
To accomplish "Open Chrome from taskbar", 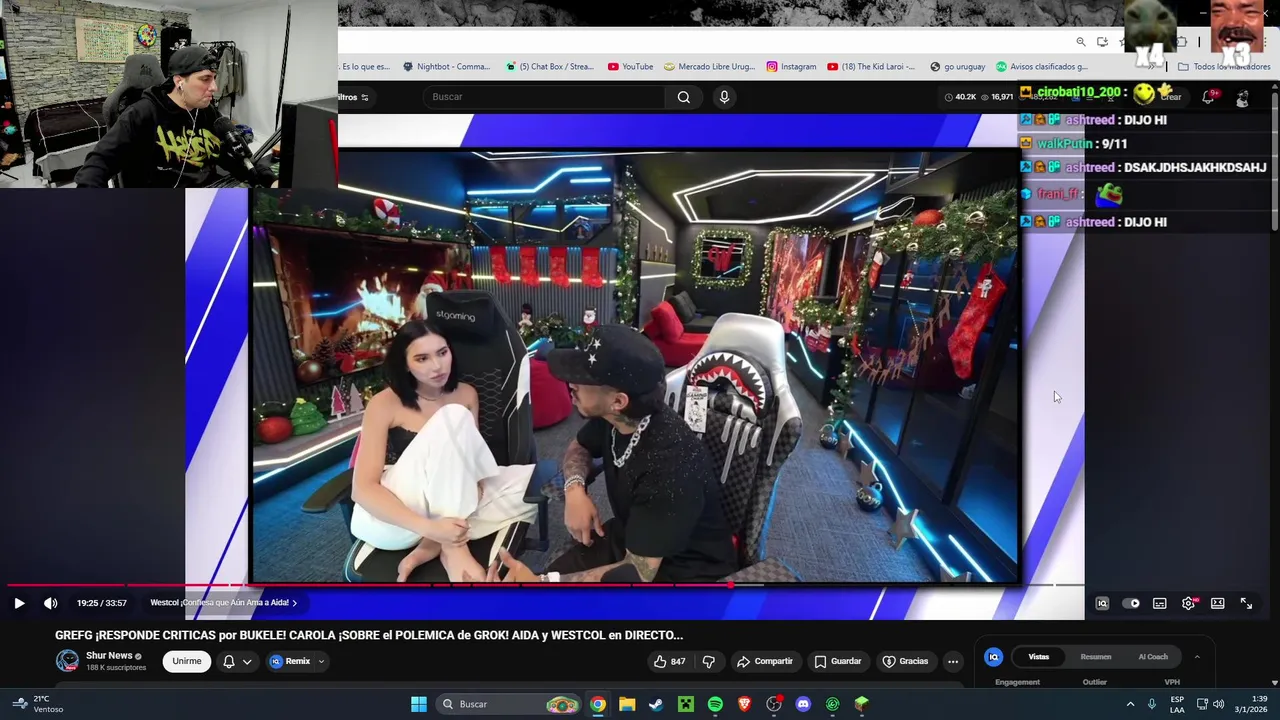I will click(597, 704).
